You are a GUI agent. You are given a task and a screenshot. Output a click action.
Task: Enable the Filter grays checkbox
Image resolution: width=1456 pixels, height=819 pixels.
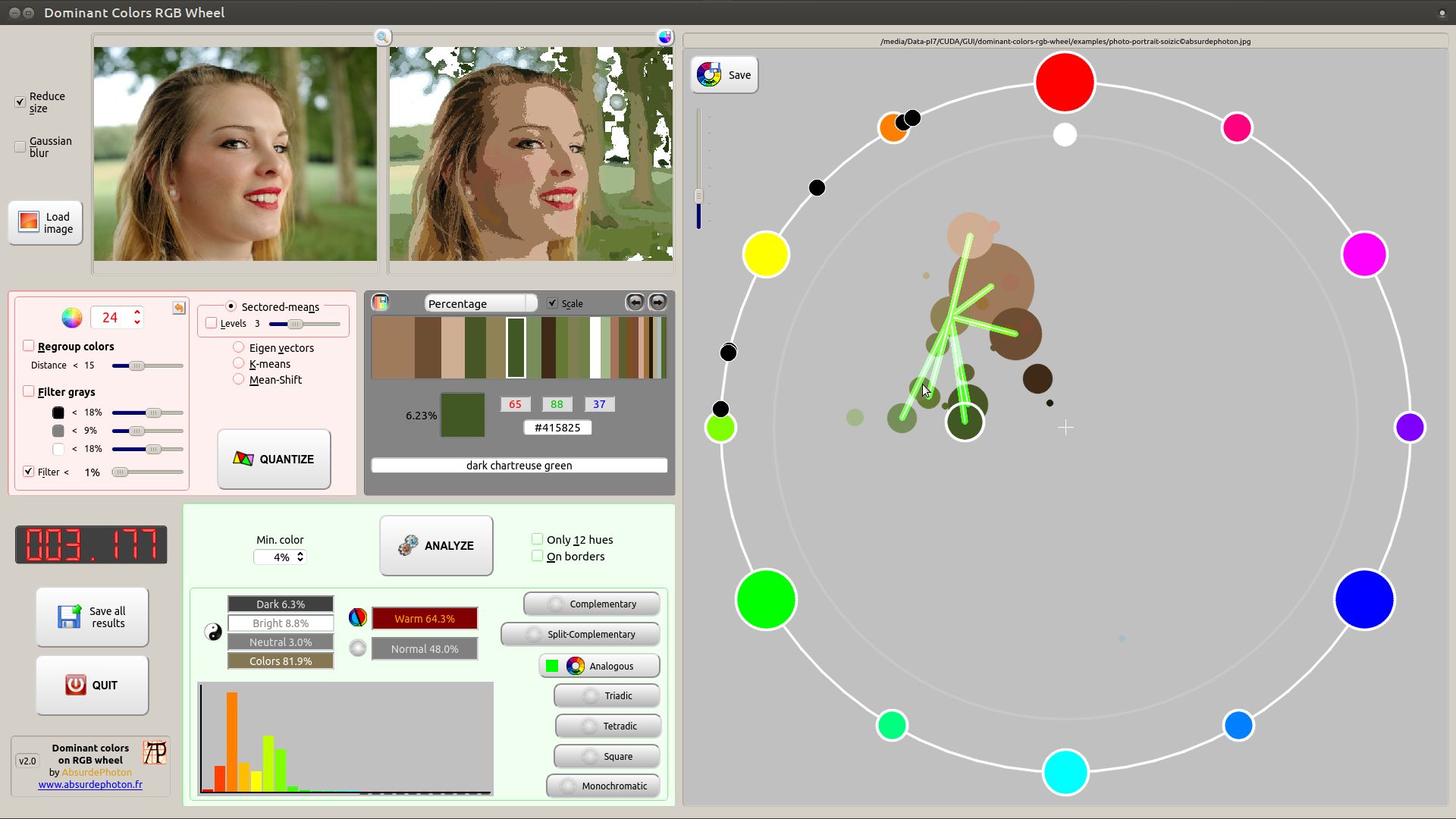coord(29,391)
